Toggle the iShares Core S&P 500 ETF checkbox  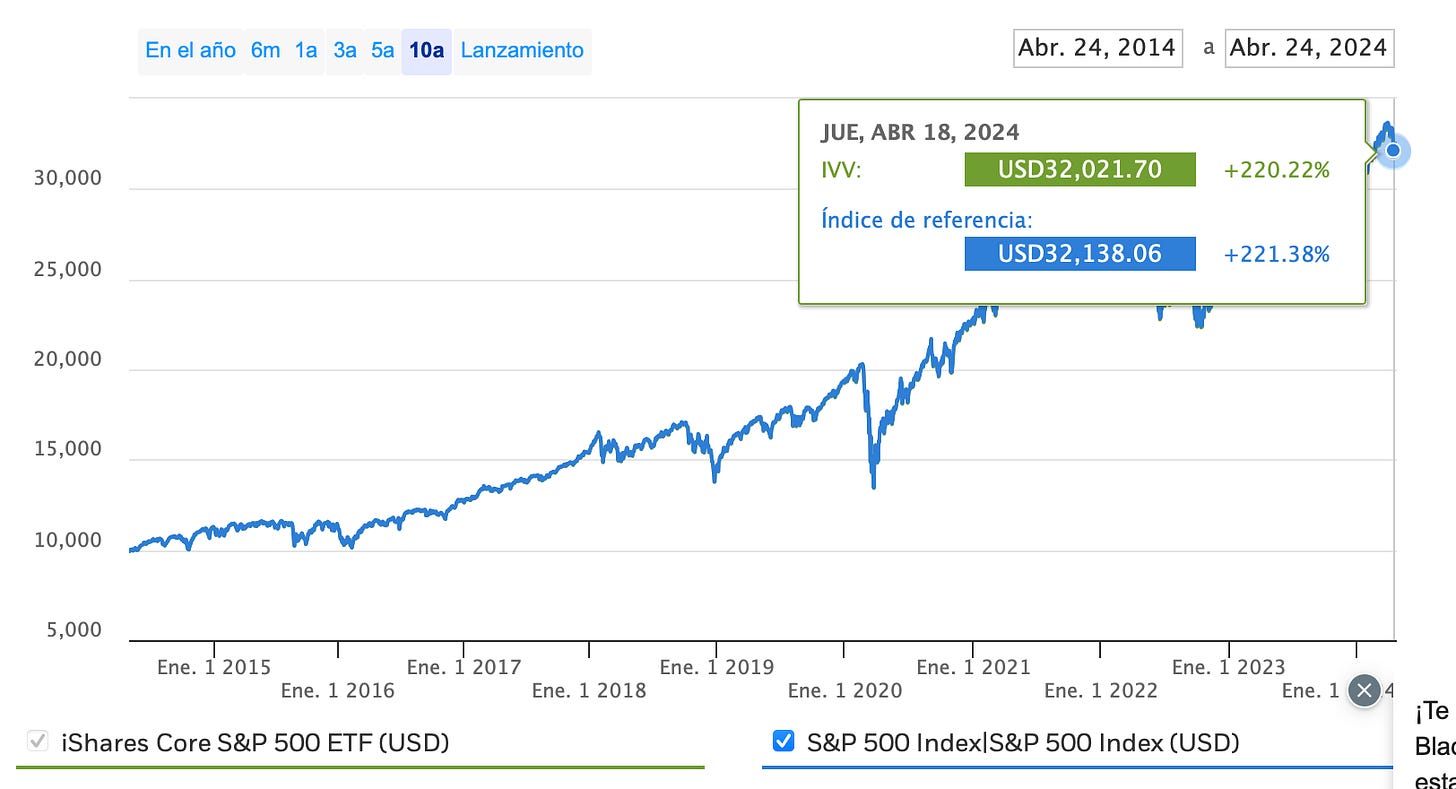click(x=38, y=742)
